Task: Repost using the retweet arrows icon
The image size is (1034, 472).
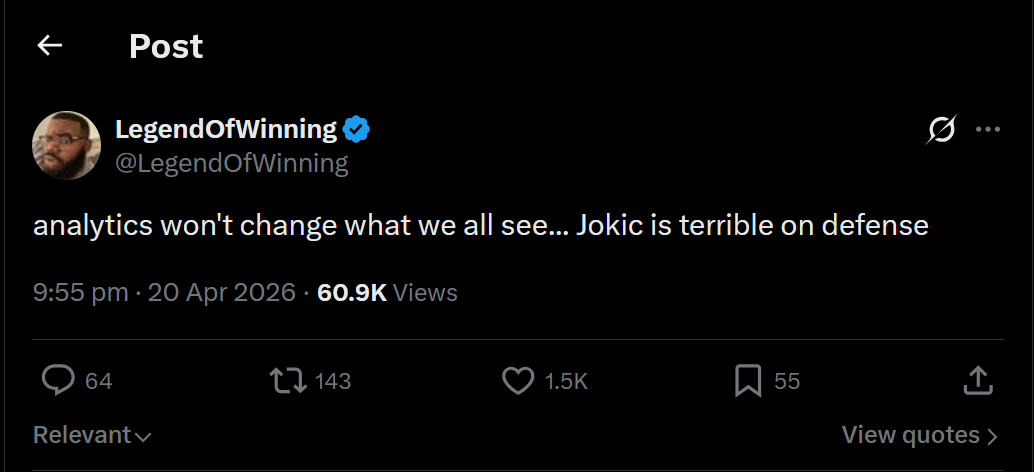Action: (288, 381)
